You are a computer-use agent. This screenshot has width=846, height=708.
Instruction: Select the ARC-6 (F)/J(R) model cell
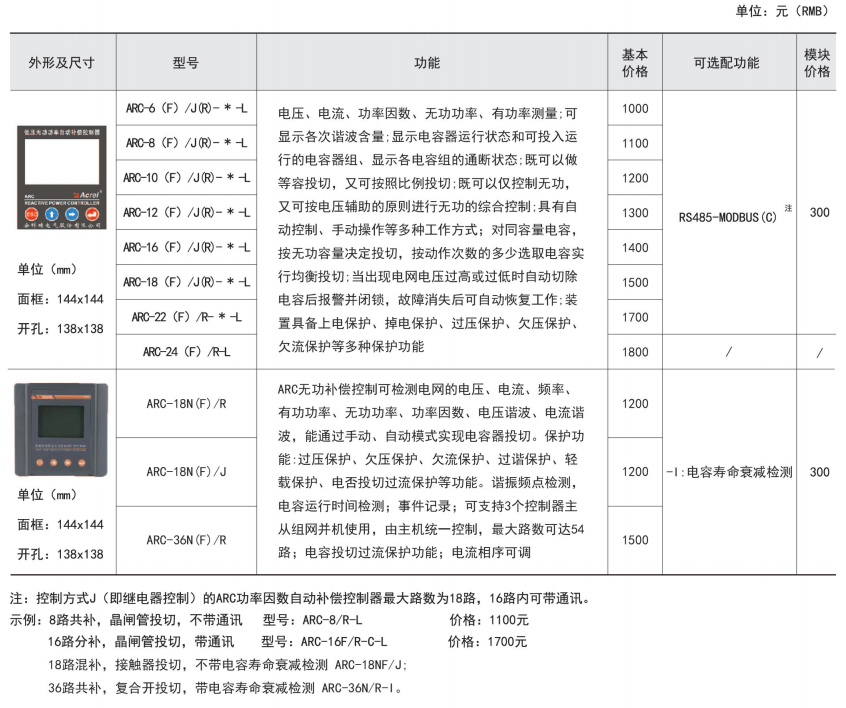[186, 108]
